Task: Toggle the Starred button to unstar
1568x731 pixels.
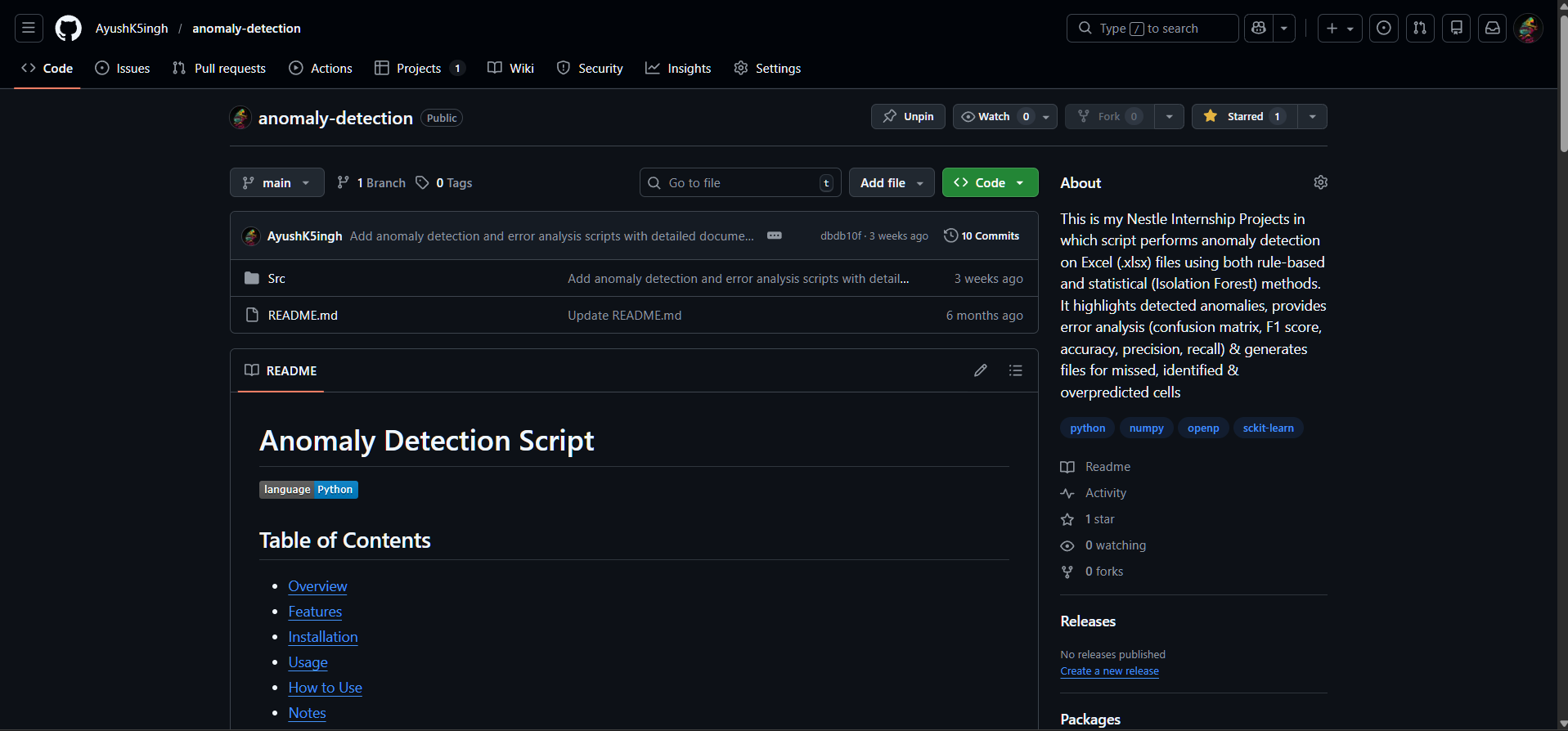Action: click(x=1244, y=117)
